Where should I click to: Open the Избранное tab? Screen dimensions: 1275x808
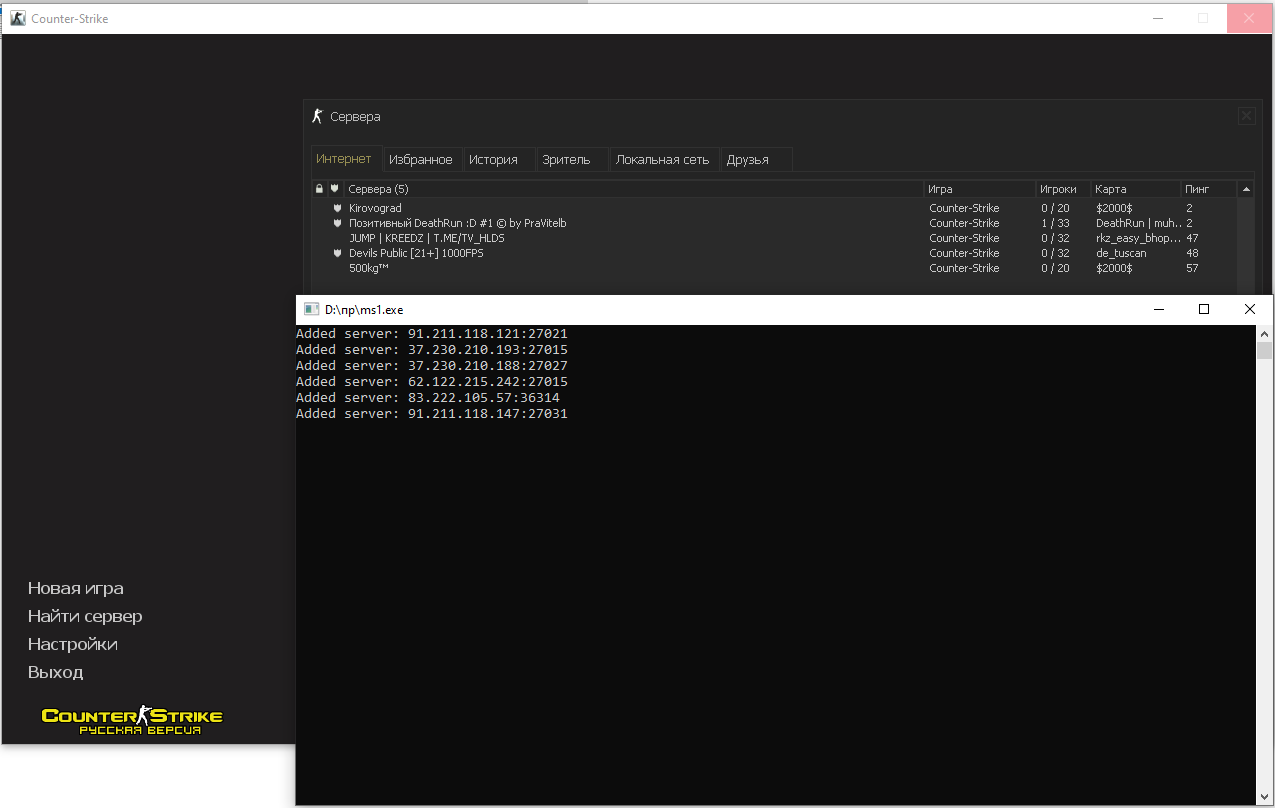(x=421, y=160)
